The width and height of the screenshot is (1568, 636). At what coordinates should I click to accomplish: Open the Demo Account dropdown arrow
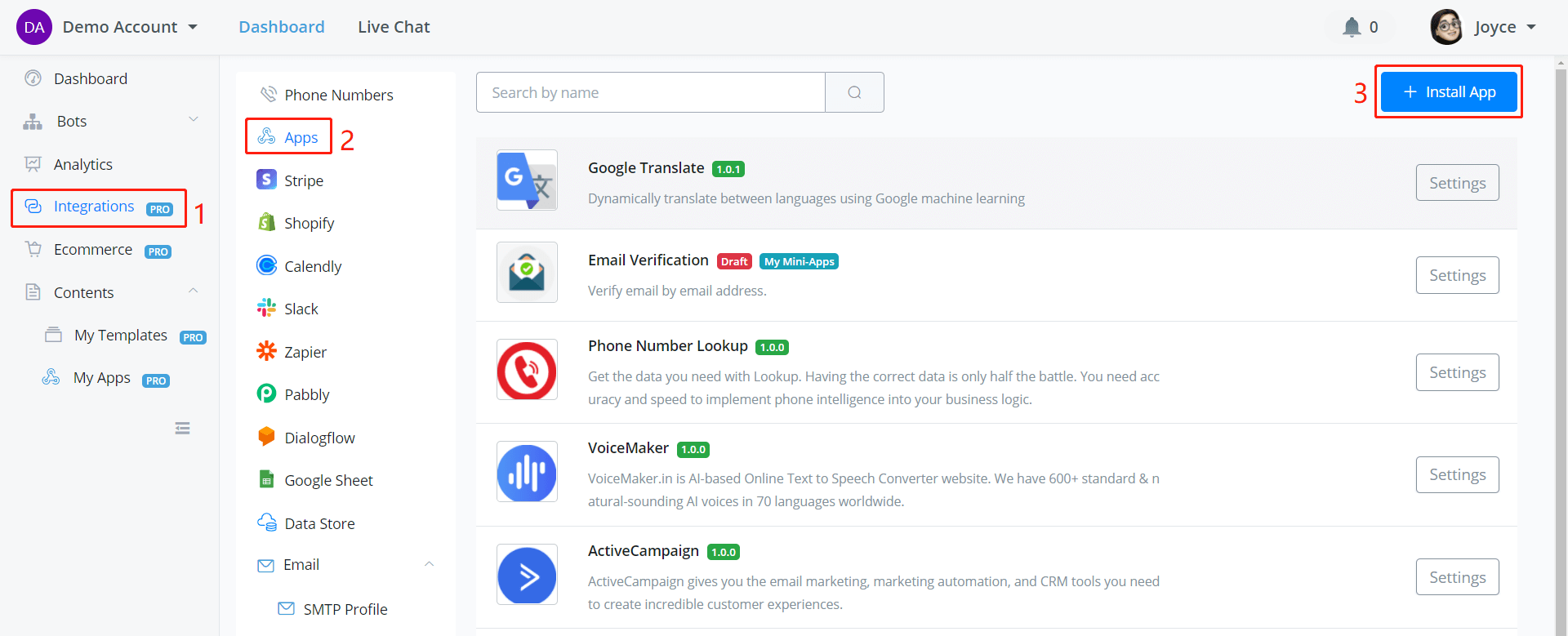193,27
